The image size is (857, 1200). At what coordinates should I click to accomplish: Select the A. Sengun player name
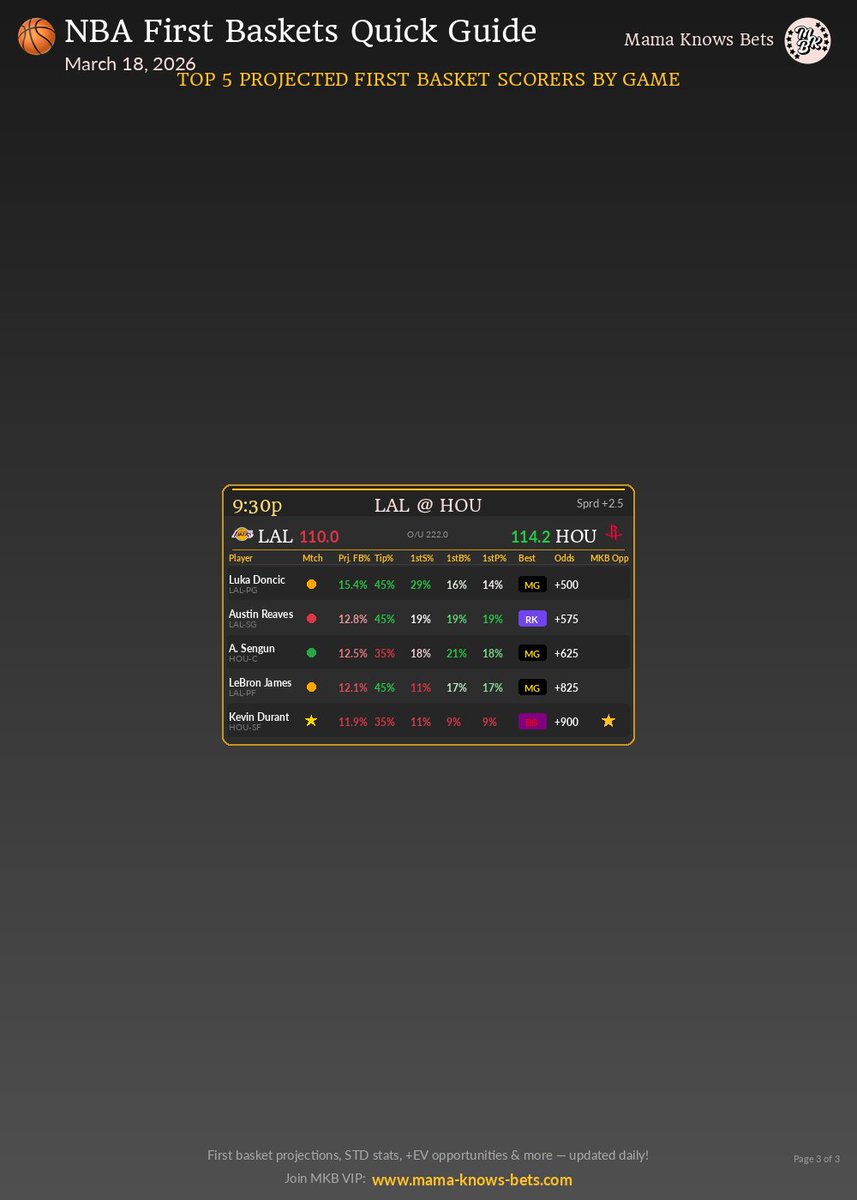coord(252,648)
